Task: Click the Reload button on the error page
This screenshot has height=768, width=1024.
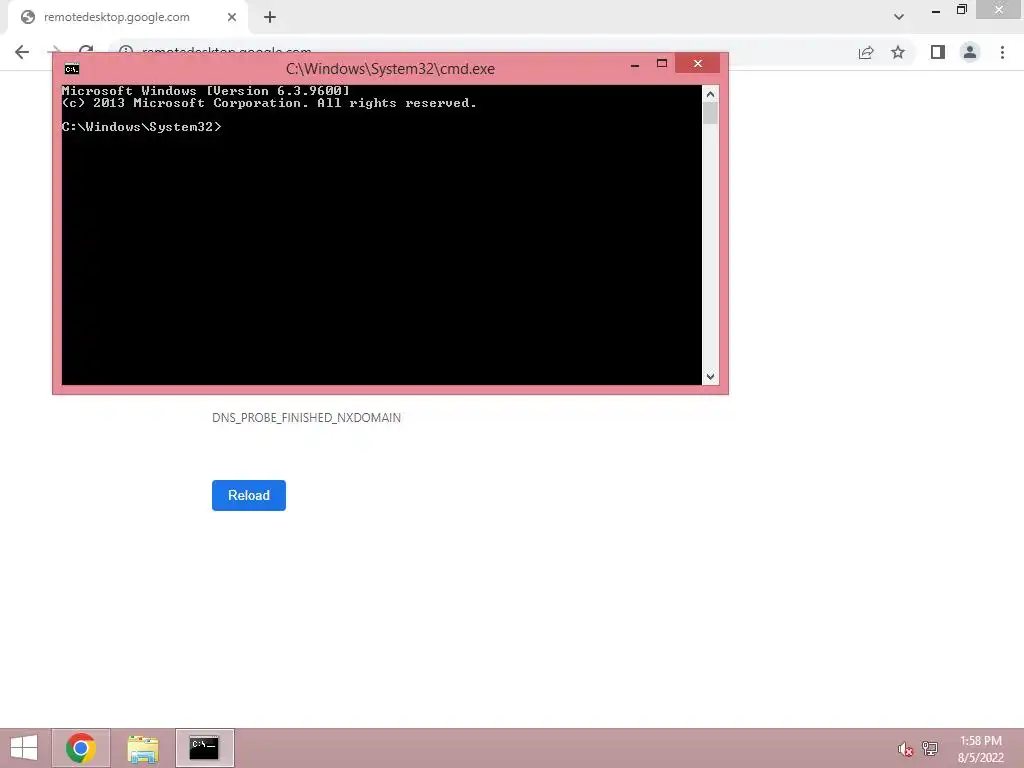Action: click(249, 495)
